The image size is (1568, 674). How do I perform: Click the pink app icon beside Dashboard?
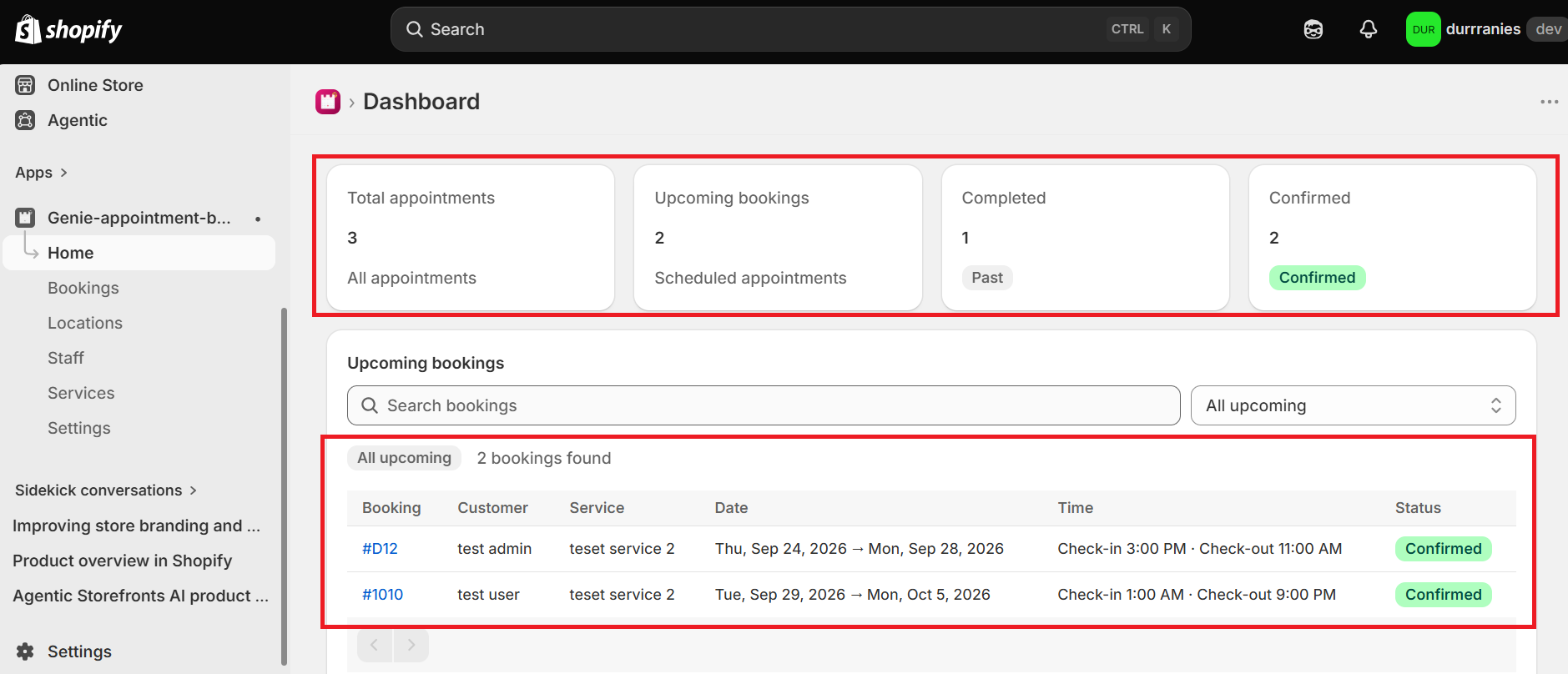pos(328,102)
